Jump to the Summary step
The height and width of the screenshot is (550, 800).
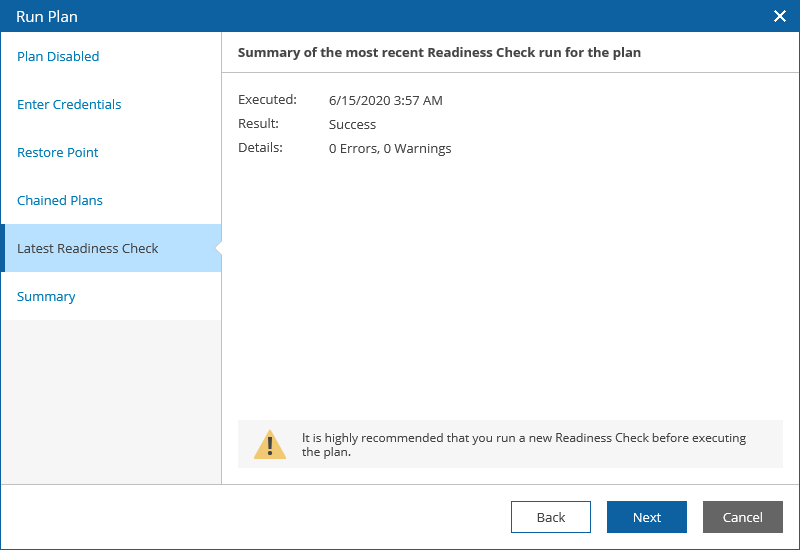(x=46, y=297)
